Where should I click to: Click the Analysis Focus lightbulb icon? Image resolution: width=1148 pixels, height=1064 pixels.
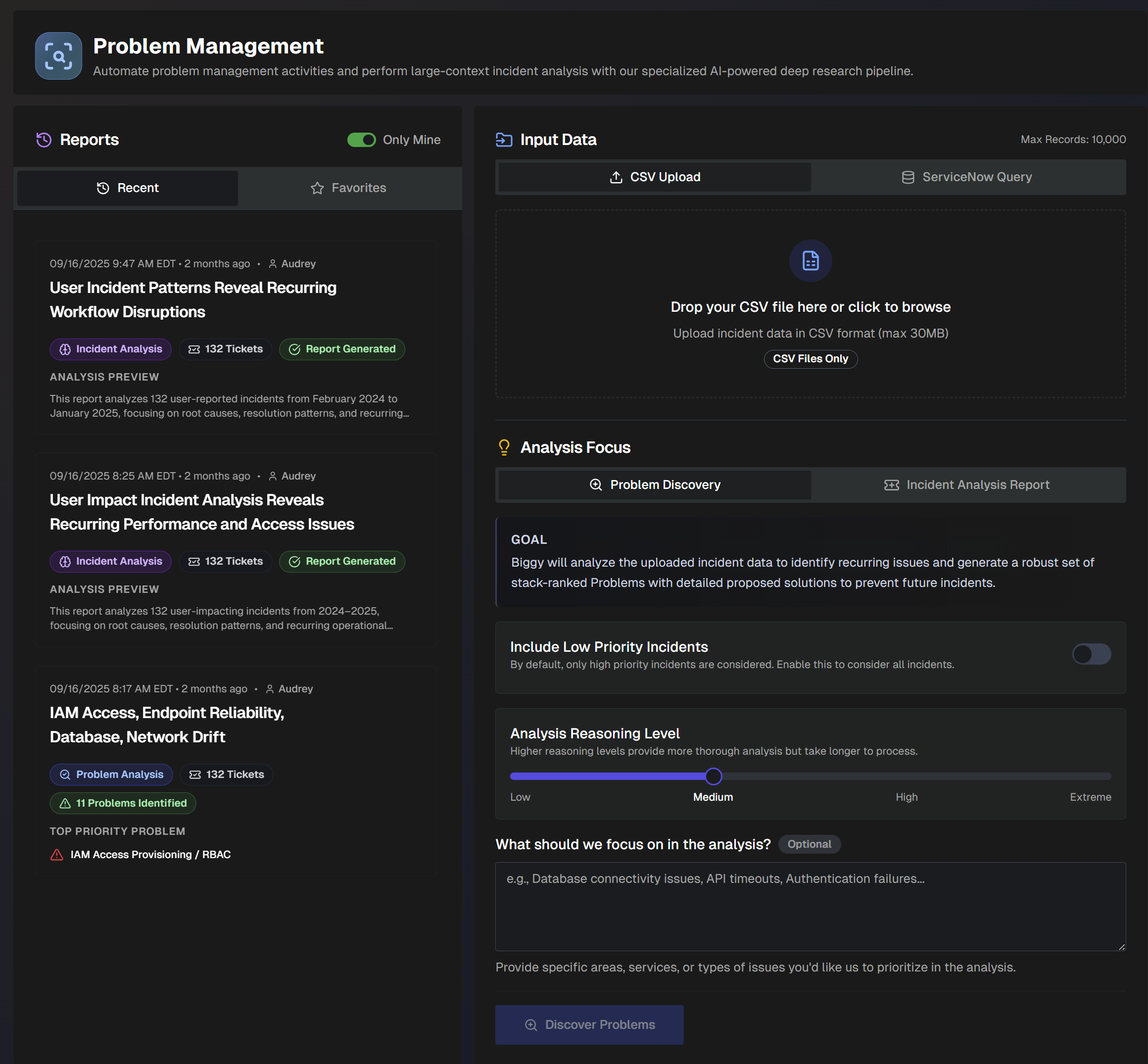504,447
